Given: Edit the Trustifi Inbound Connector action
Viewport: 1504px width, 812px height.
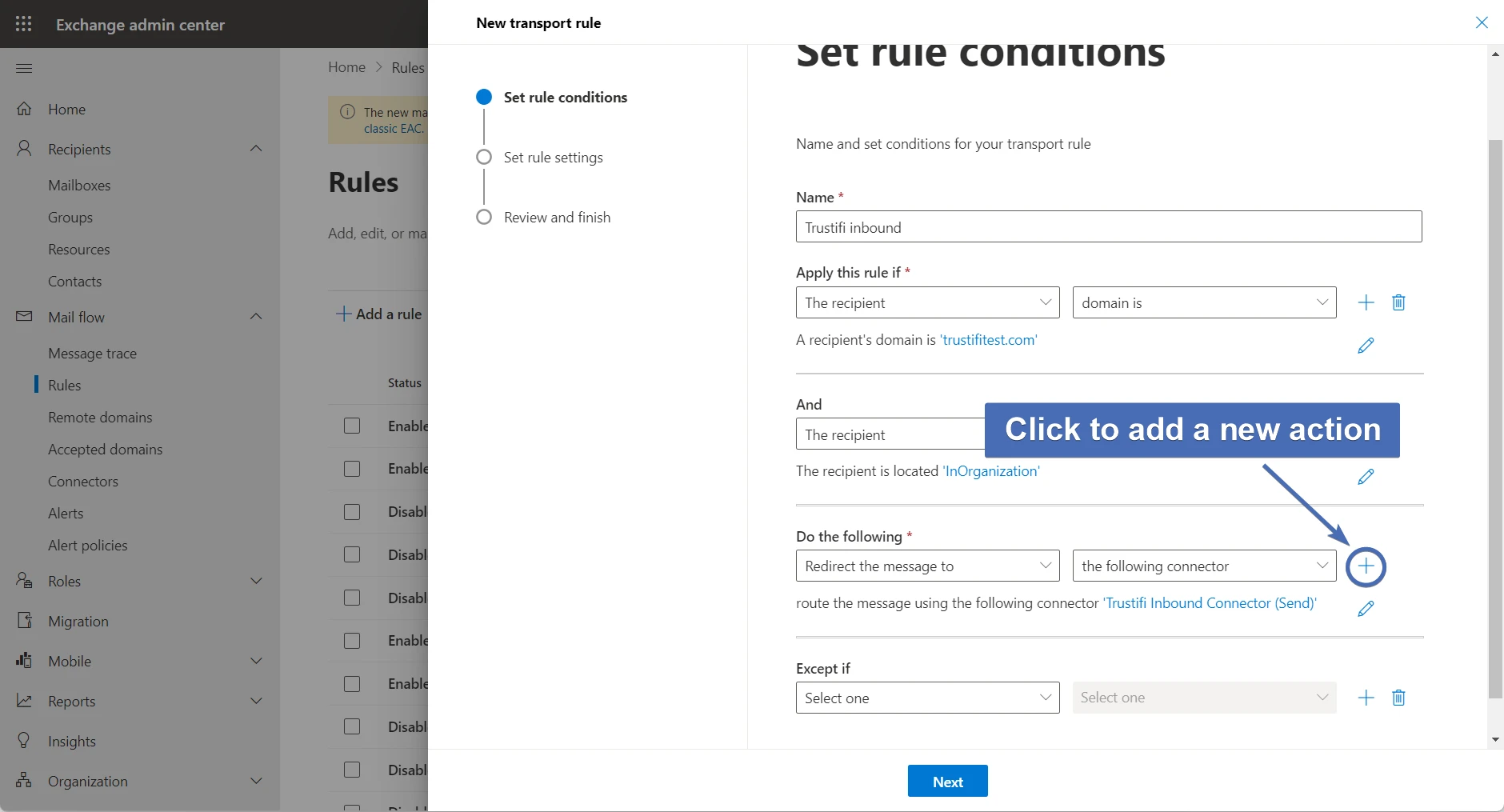Looking at the screenshot, I should 1366,609.
